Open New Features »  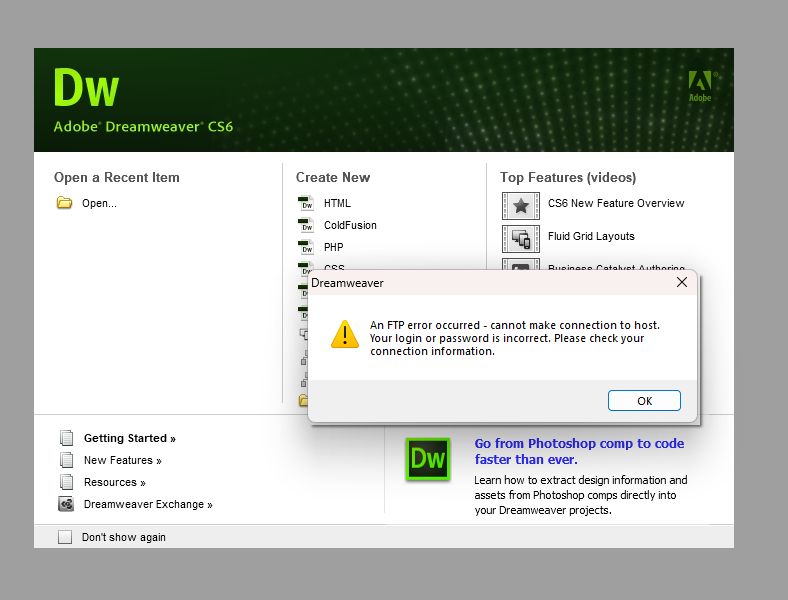(x=123, y=460)
